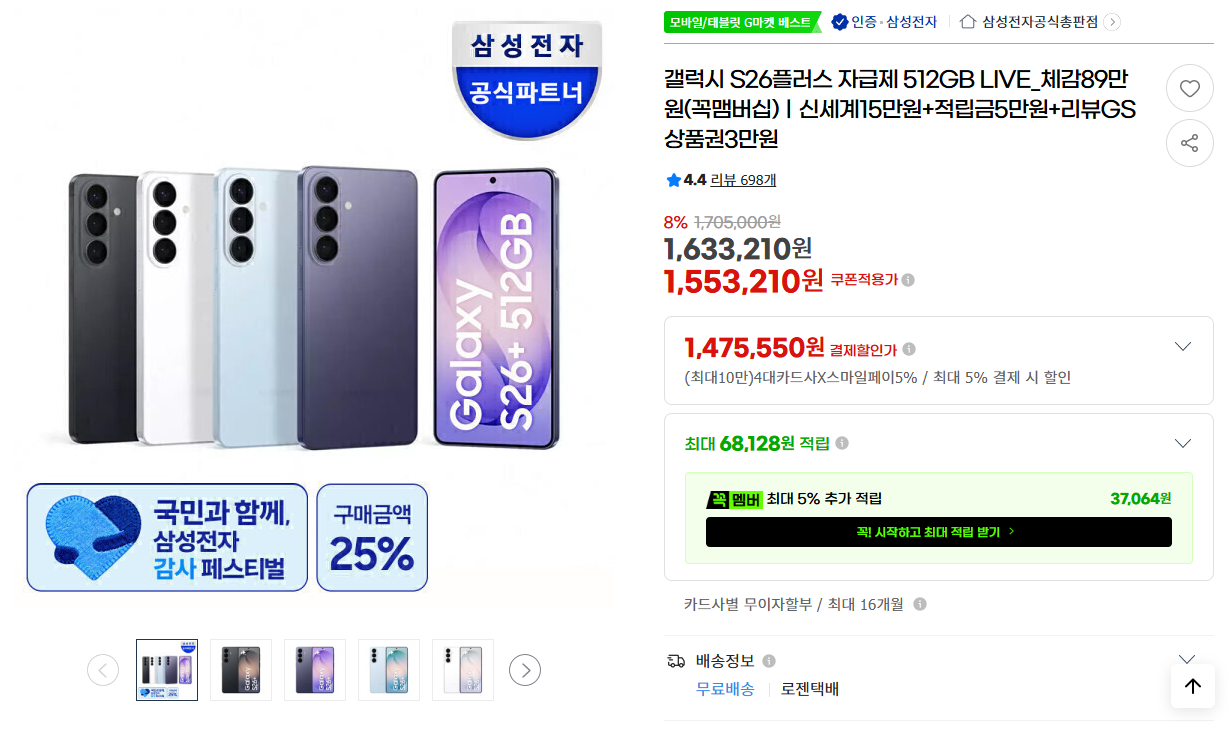Select the light blue phone thumbnail
The height and width of the screenshot is (734, 1230).
click(x=389, y=670)
